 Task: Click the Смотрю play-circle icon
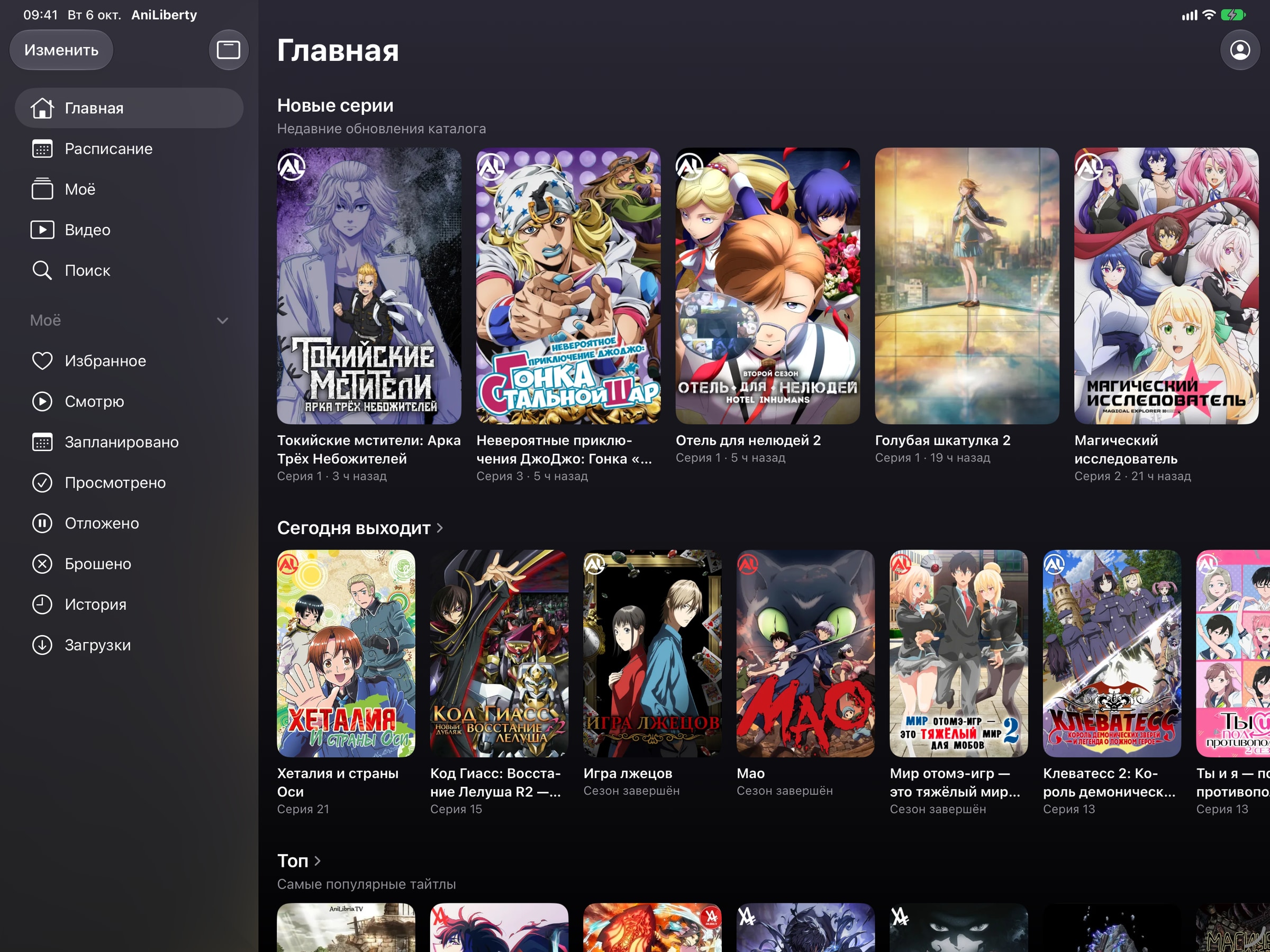tap(42, 401)
